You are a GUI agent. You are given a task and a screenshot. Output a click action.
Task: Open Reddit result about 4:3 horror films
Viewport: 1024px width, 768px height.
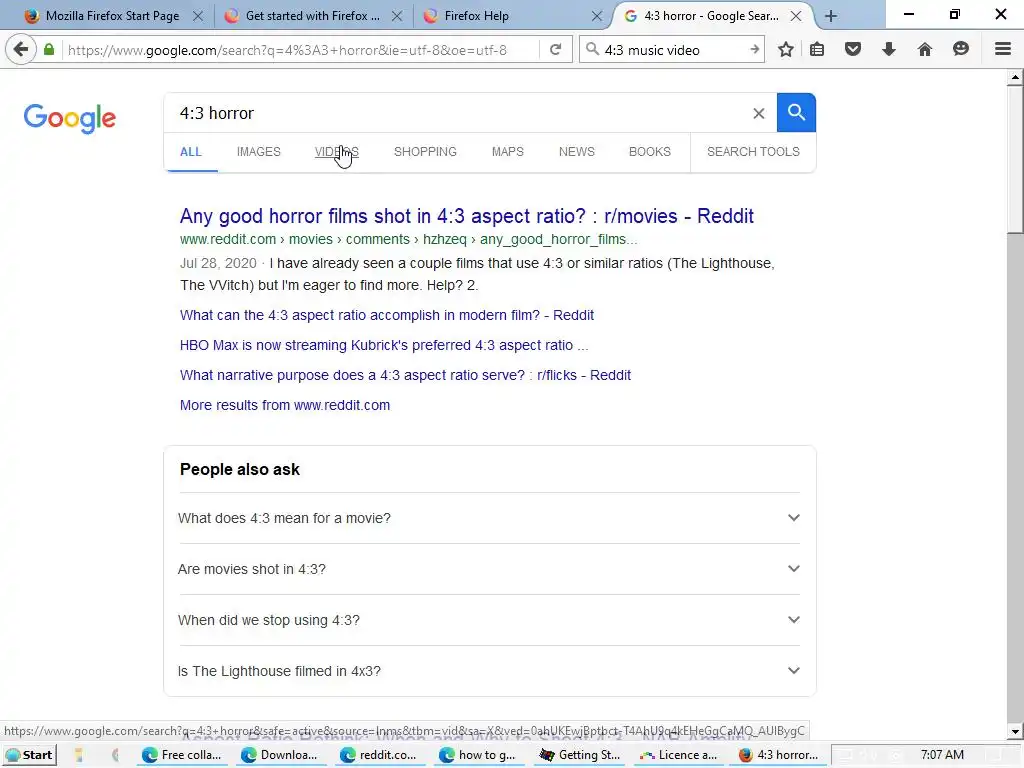pyautogui.click(x=466, y=216)
